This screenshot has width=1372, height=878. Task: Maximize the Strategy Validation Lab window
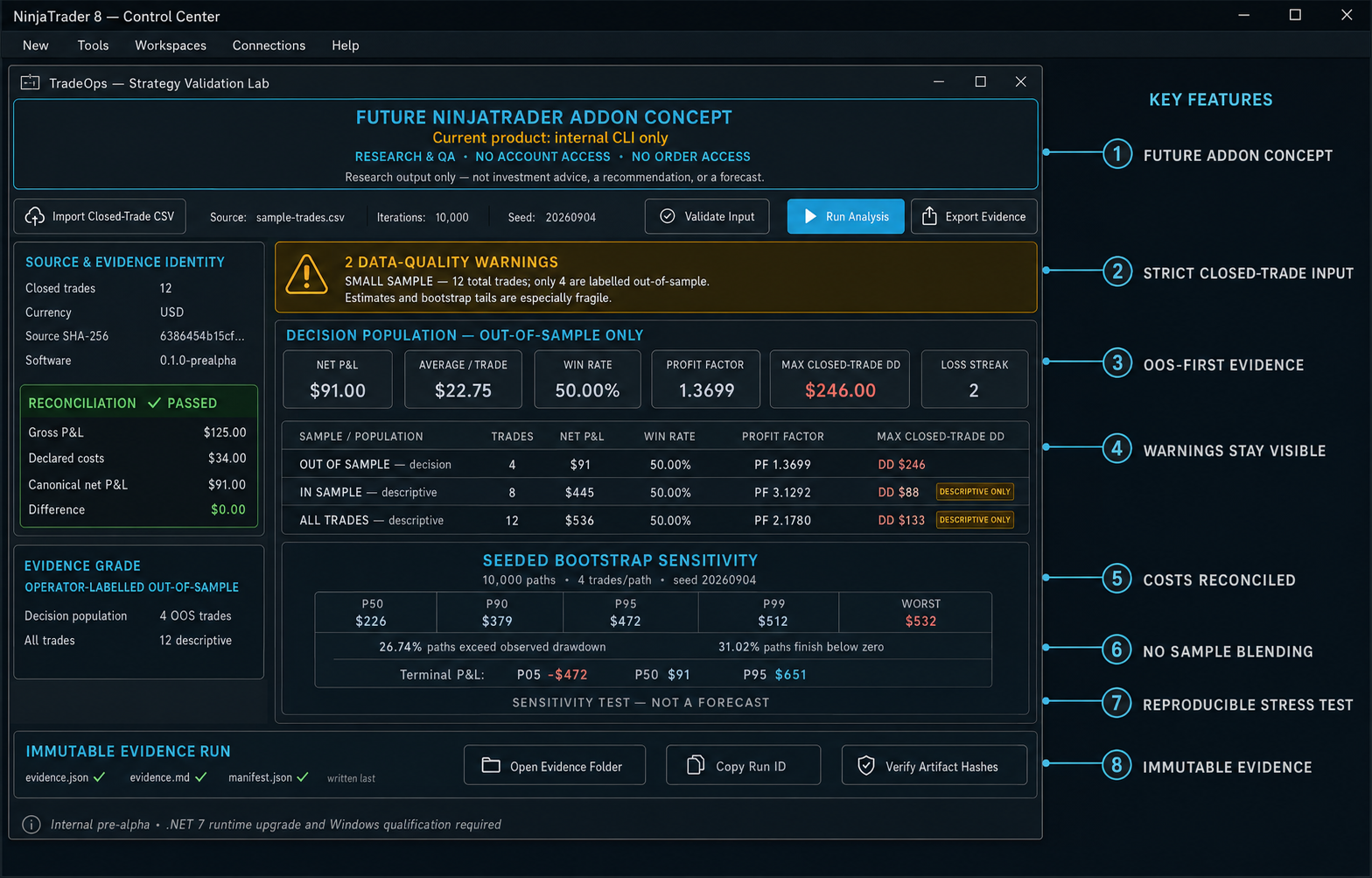[980, 81]
